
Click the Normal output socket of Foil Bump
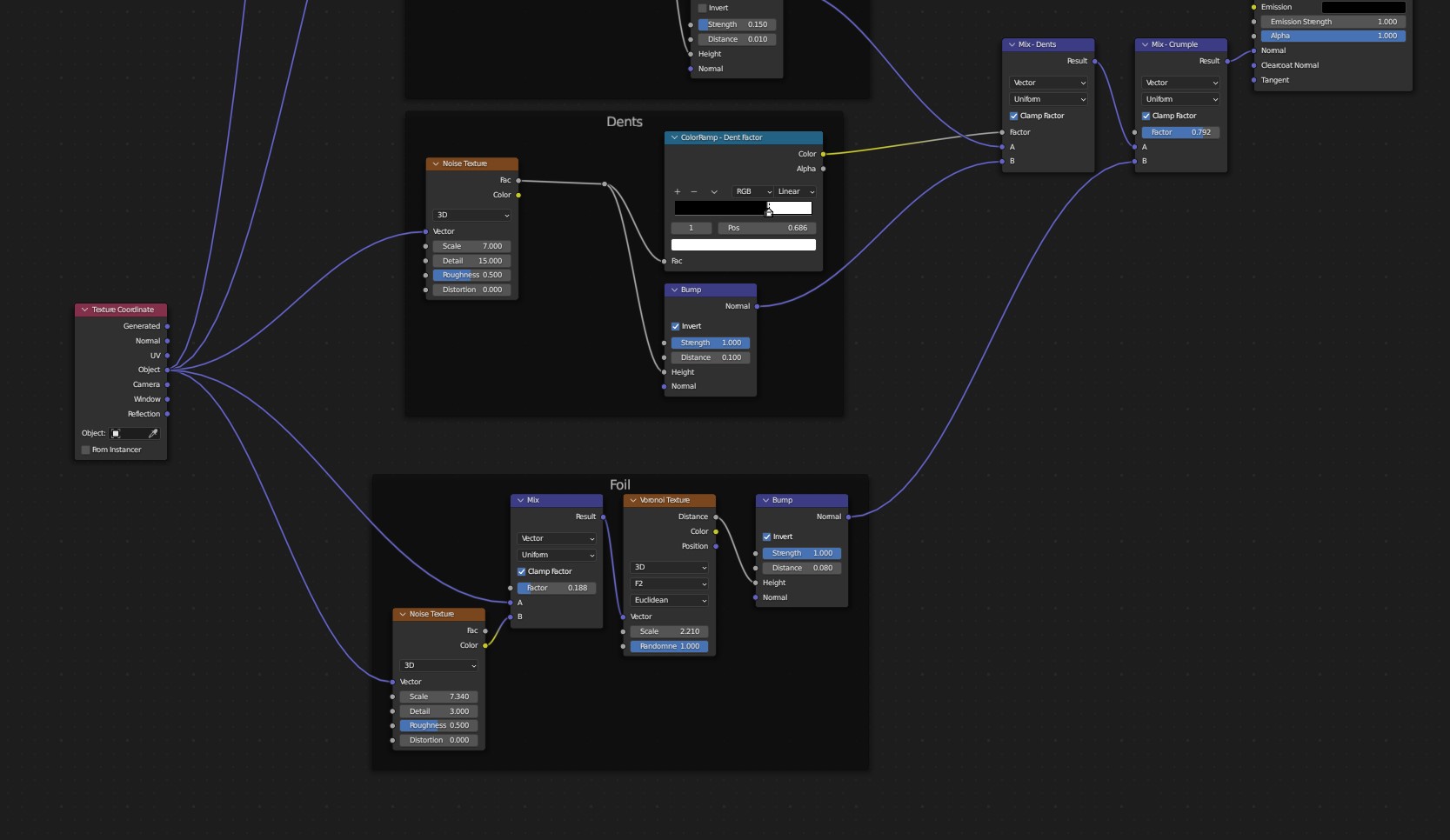click(848, 517)
